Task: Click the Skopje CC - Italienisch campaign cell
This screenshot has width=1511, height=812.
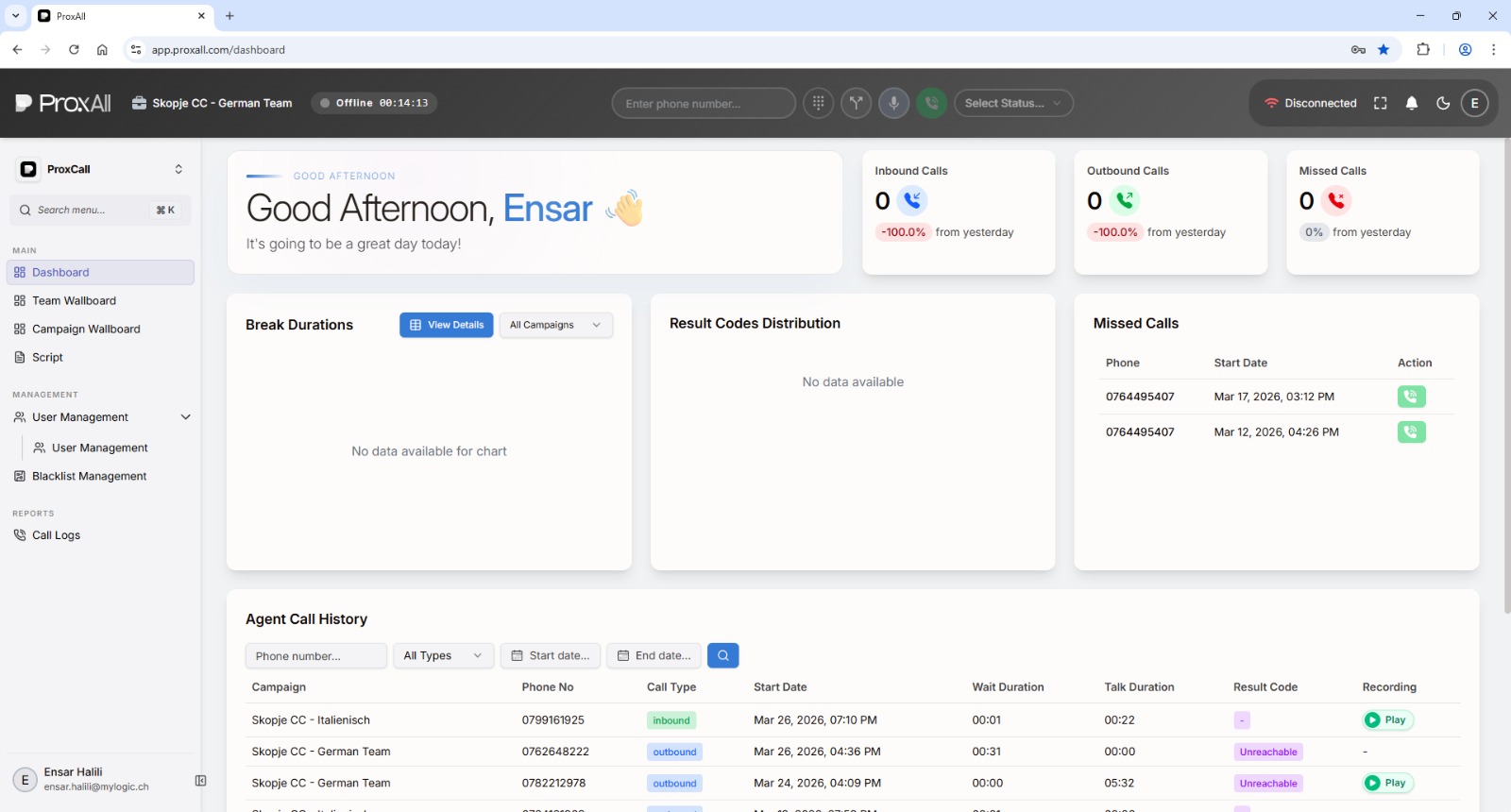Action: point(311,719)
